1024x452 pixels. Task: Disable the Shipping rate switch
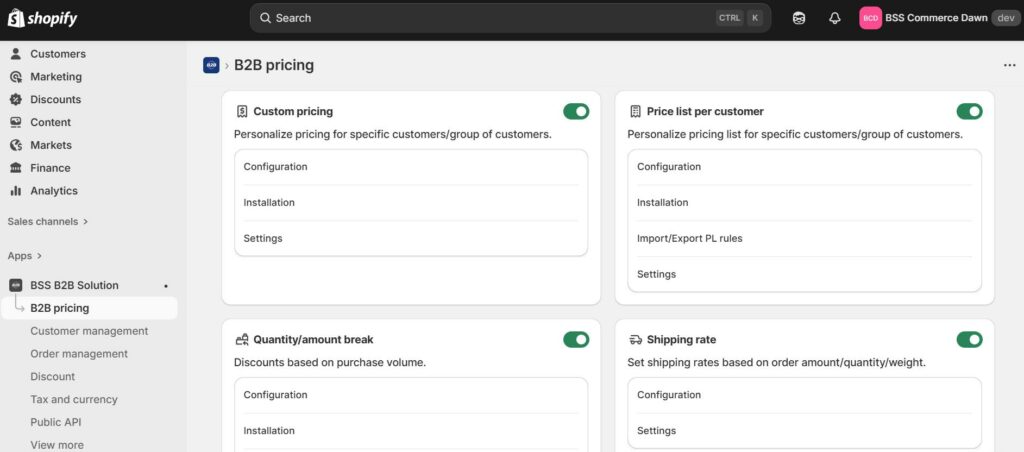pos(970,340)
